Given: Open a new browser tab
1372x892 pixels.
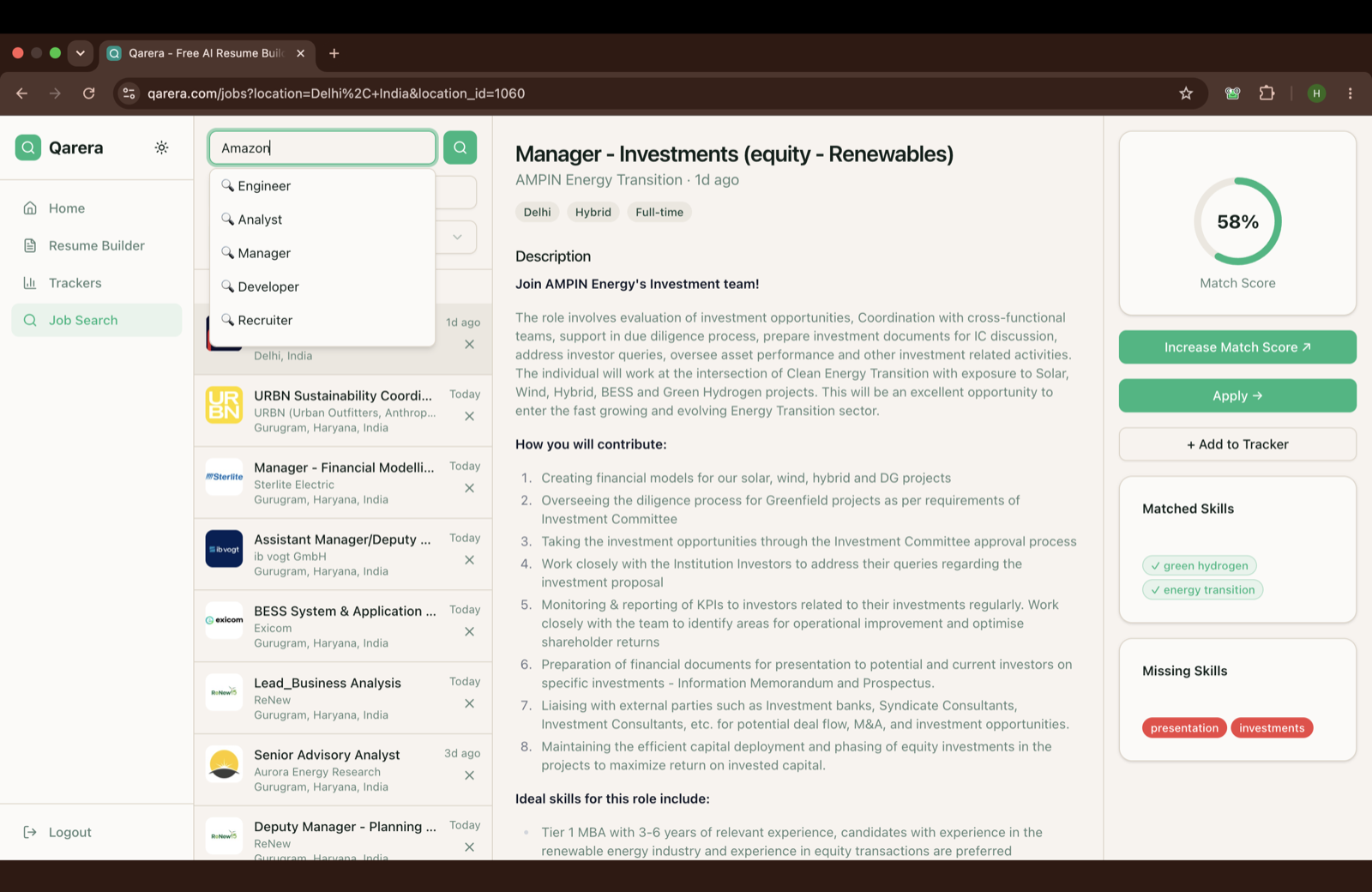Looking at the screenshot, I should coord(334,53).
